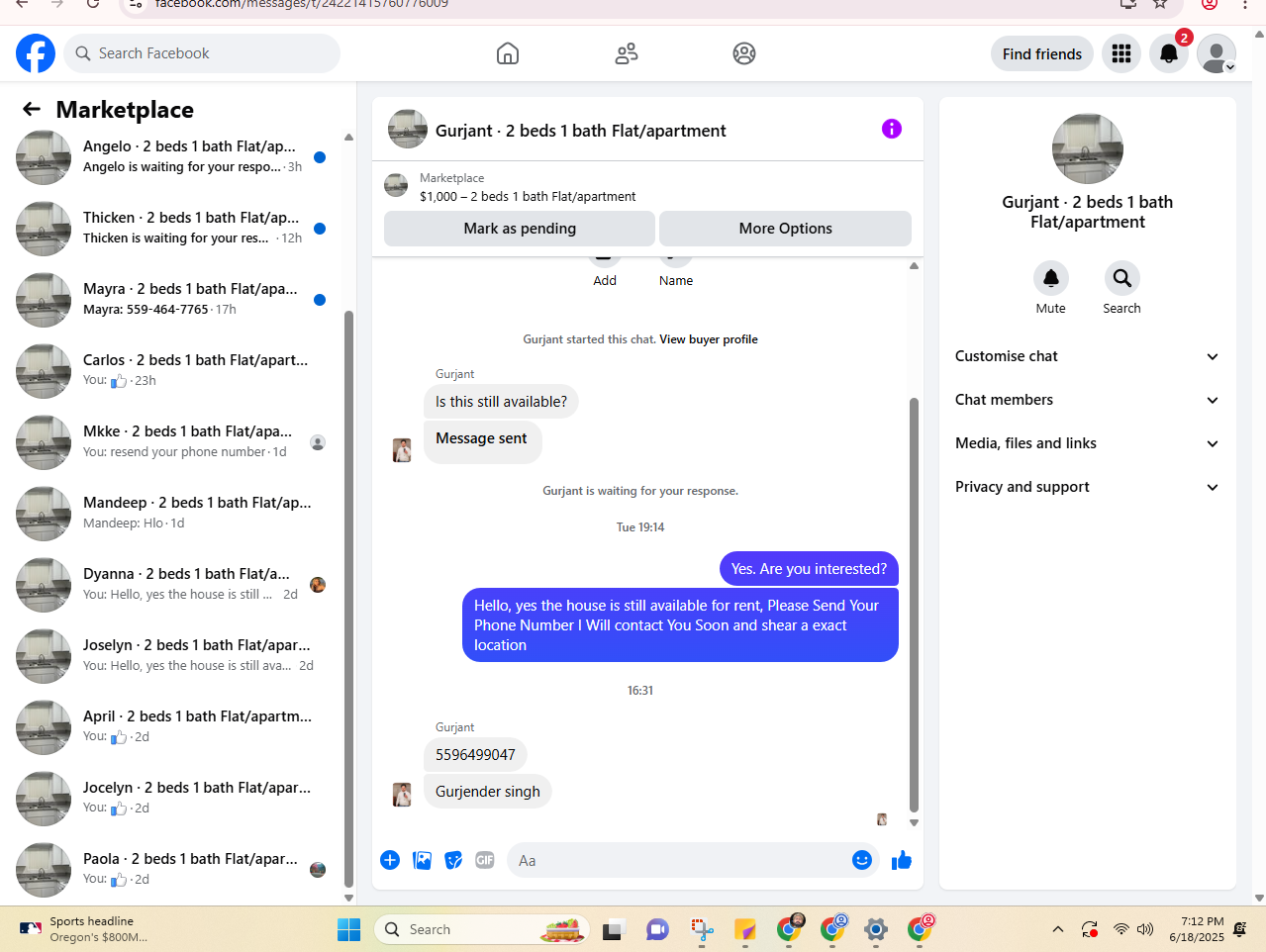Click the Add button in the chat
1266x952 pixels.
tap(605, 271)
